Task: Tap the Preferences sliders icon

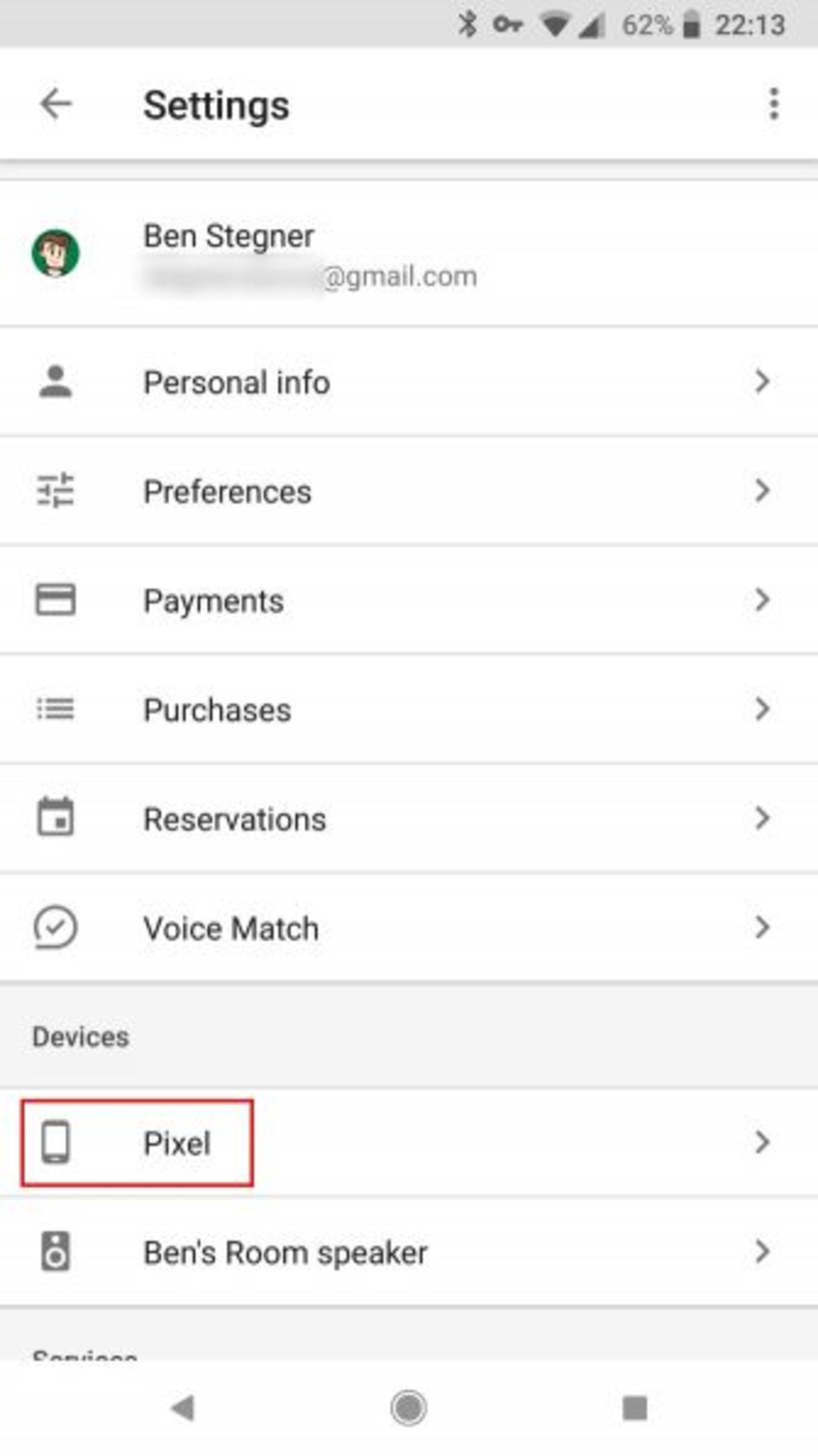Action: [x=55, y=491]
